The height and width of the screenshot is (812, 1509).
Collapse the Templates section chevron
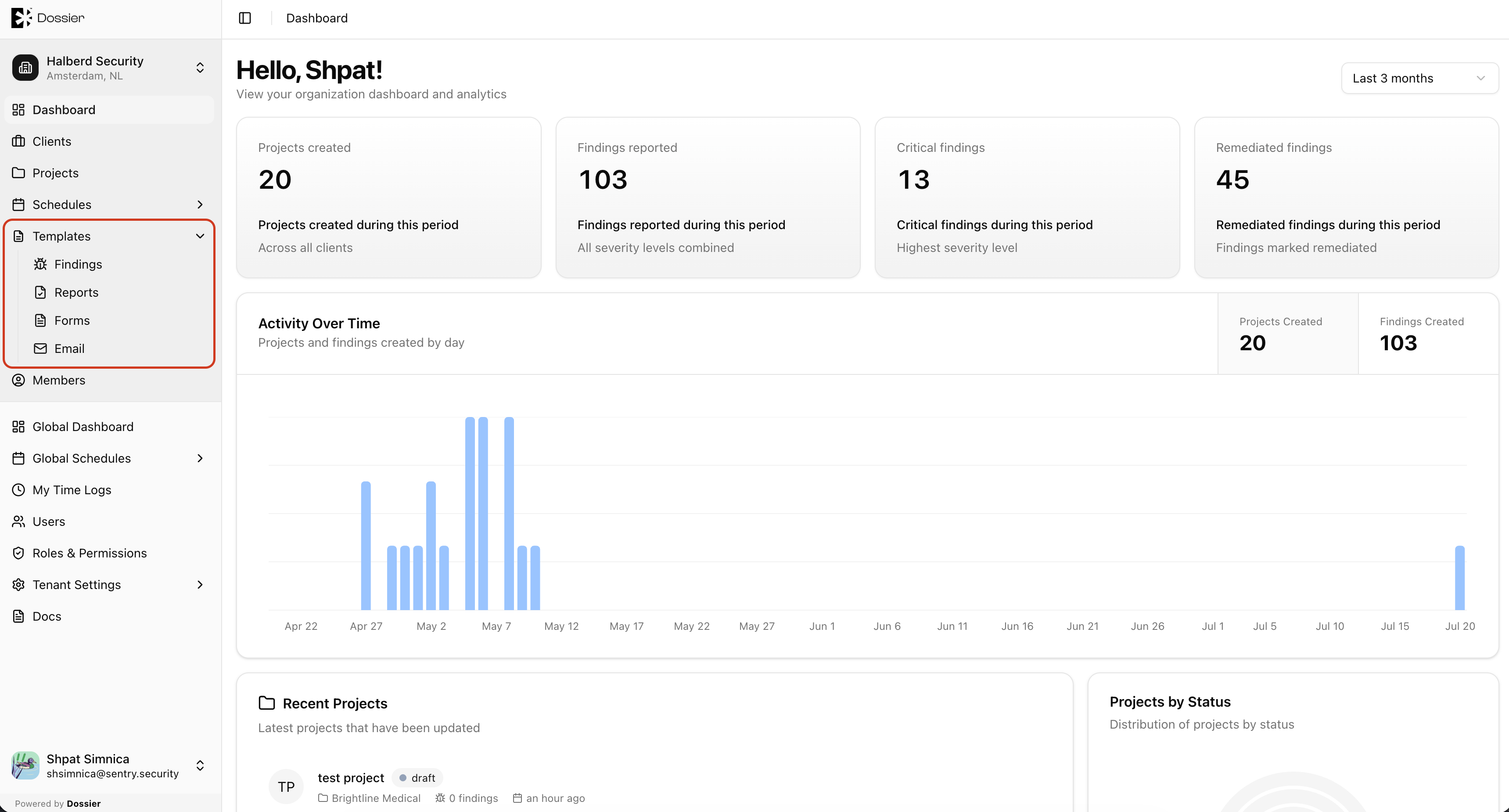pyautogui.click(x=200, y=237)
